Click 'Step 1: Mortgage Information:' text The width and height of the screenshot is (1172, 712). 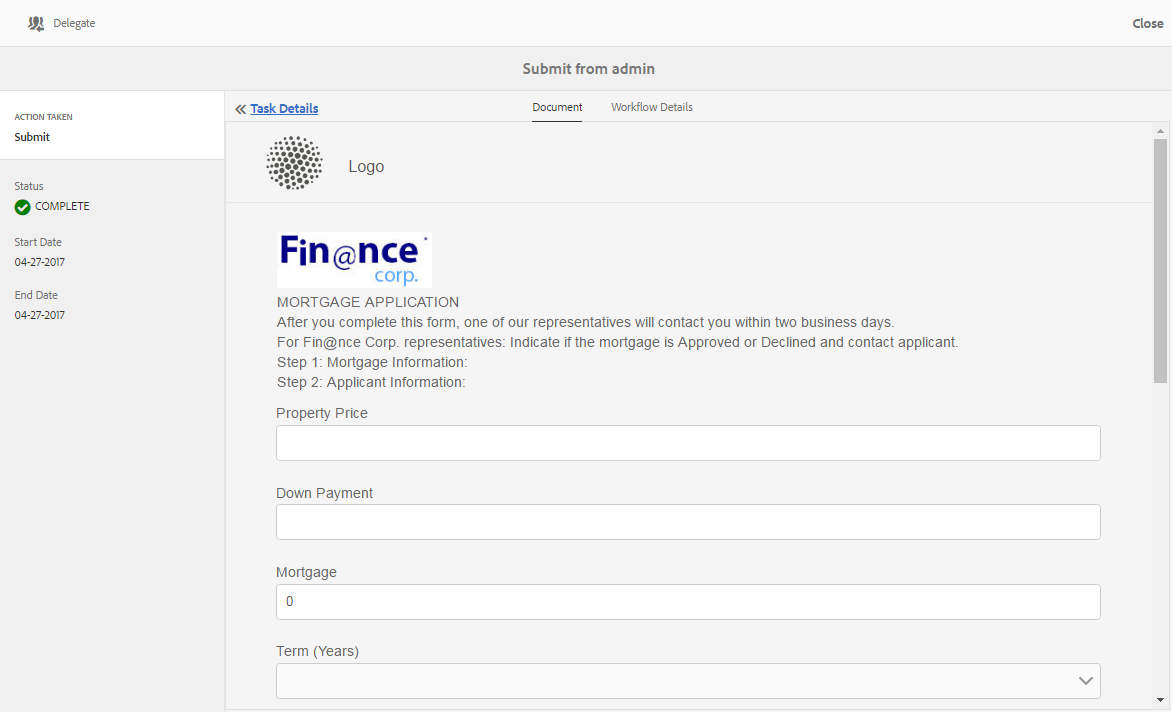[x=372, y=362]
